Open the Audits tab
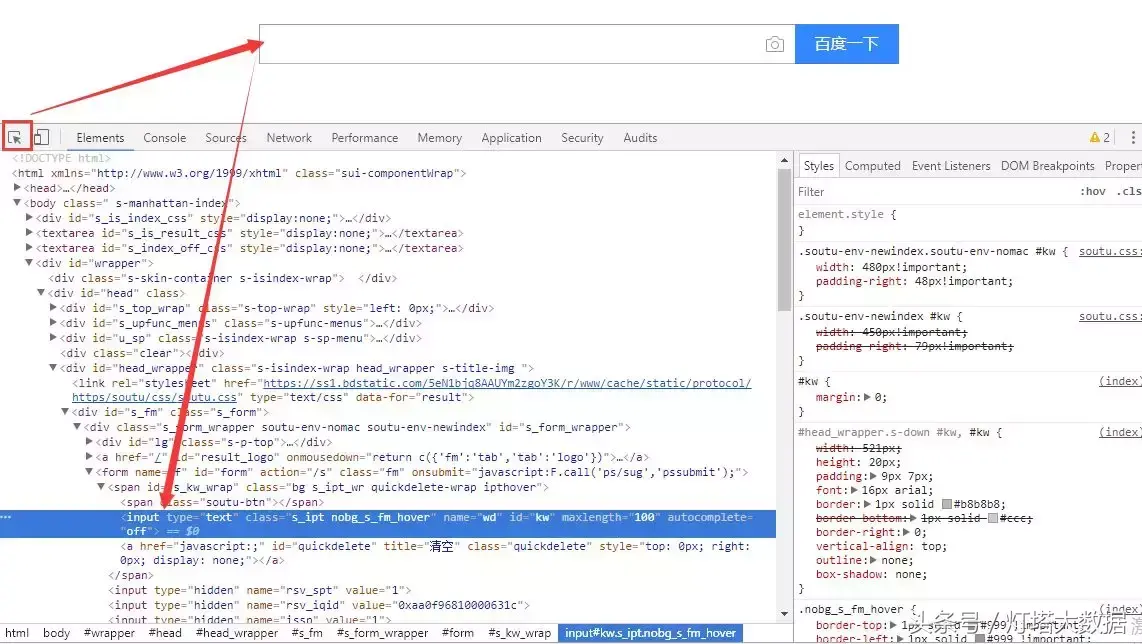Screen dimensions: 1142x644 click(640, 138)
